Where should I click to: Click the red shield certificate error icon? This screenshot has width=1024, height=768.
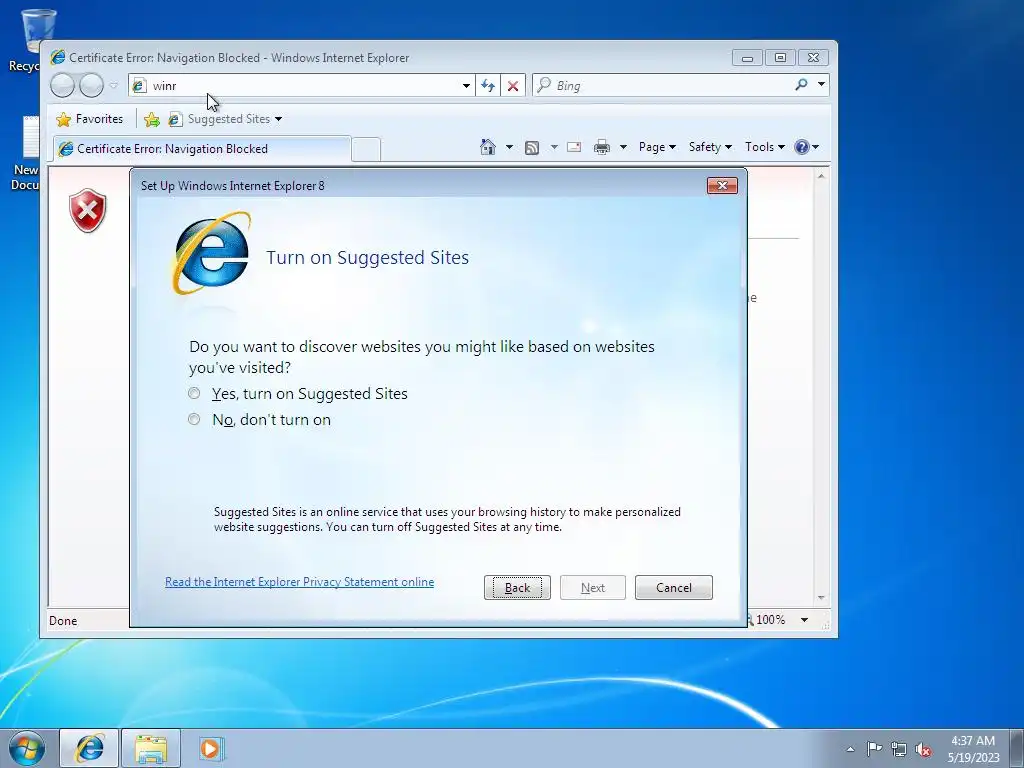pyautogui.click(x=88, y=210)
